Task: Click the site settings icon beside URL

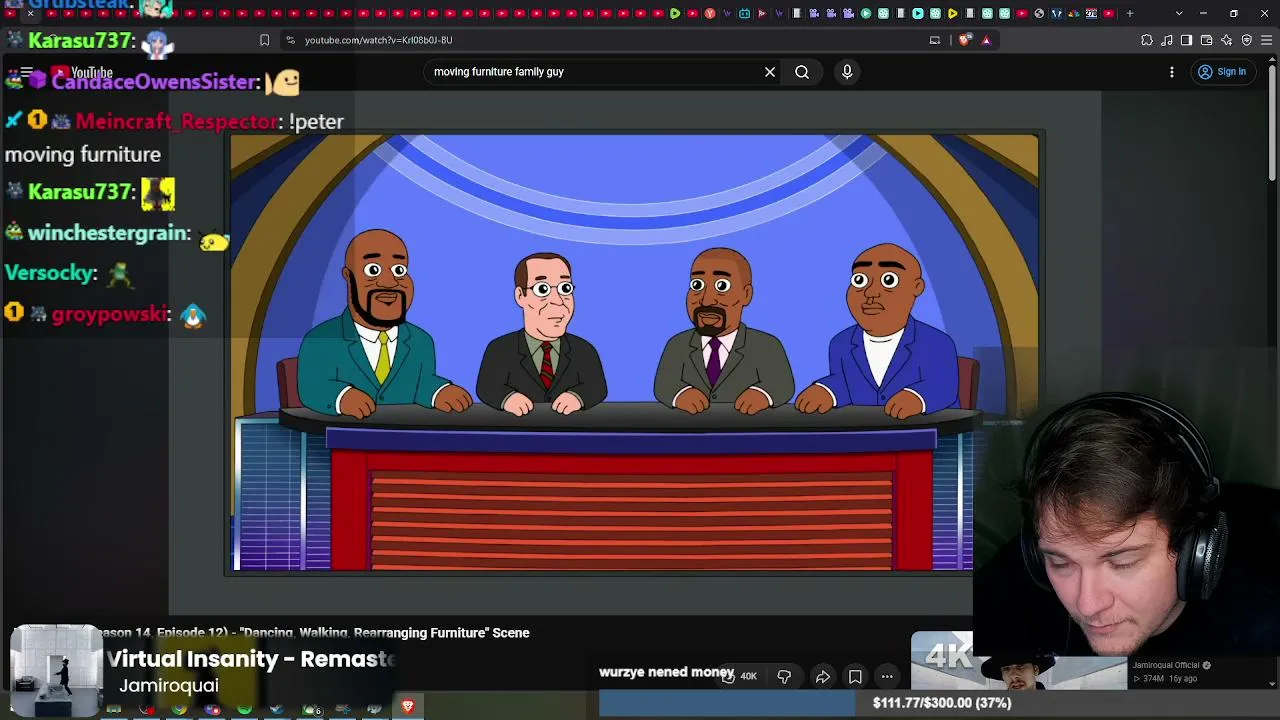Action: click(290, 40)
